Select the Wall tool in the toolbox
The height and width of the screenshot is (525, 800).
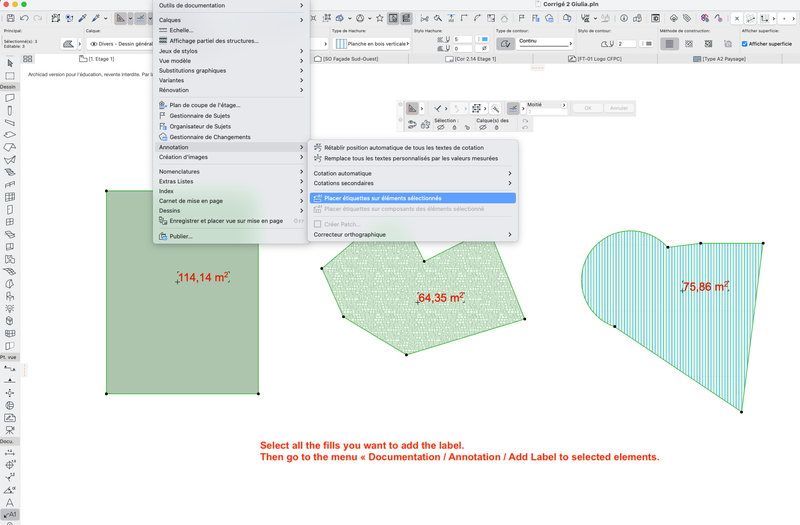point(10,98)
